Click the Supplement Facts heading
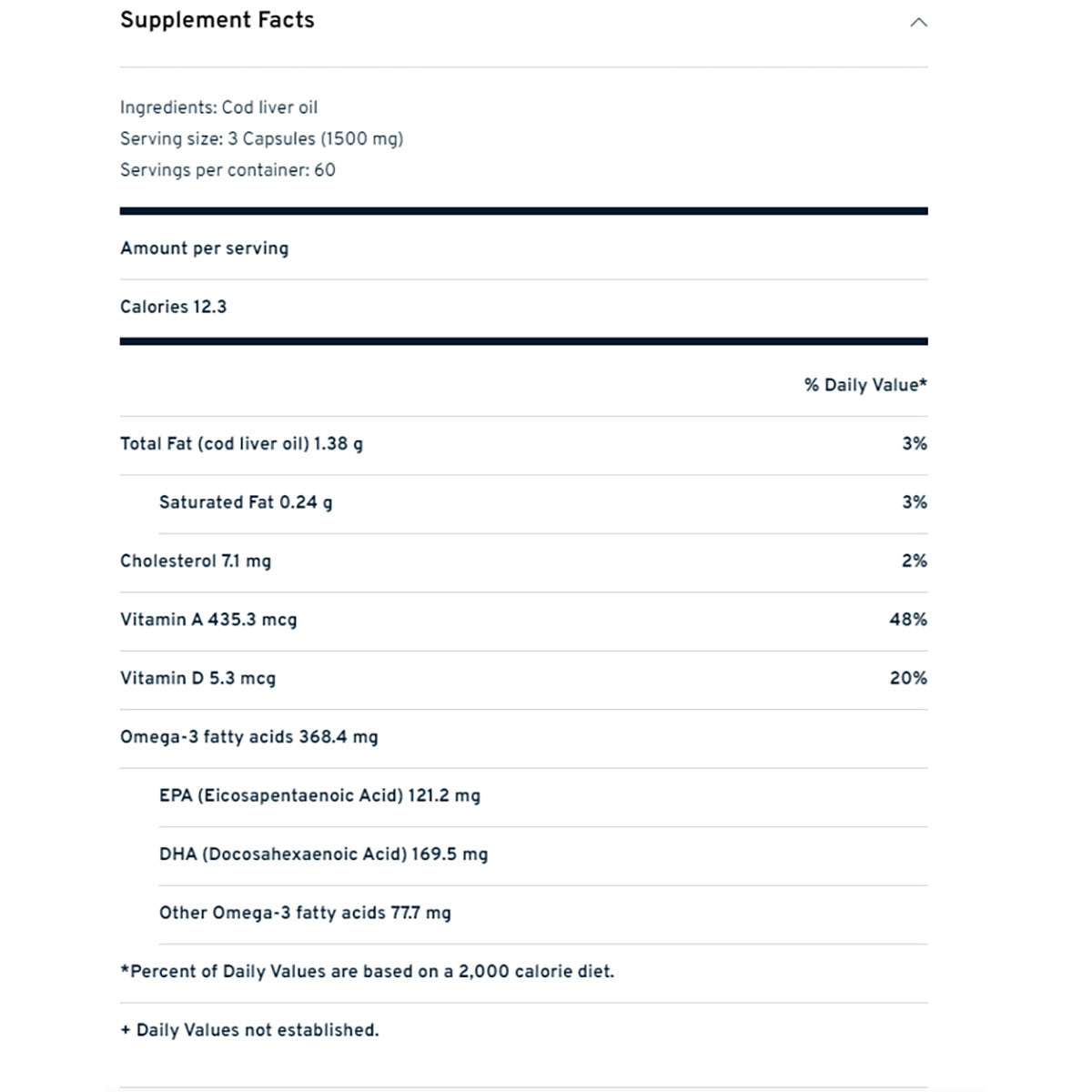Screen dimensions: 1092x1092 (217, 20)
